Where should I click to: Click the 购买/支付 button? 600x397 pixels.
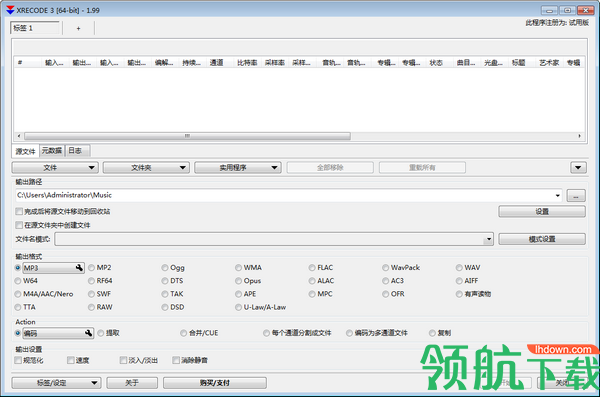[x=215, y=383]
